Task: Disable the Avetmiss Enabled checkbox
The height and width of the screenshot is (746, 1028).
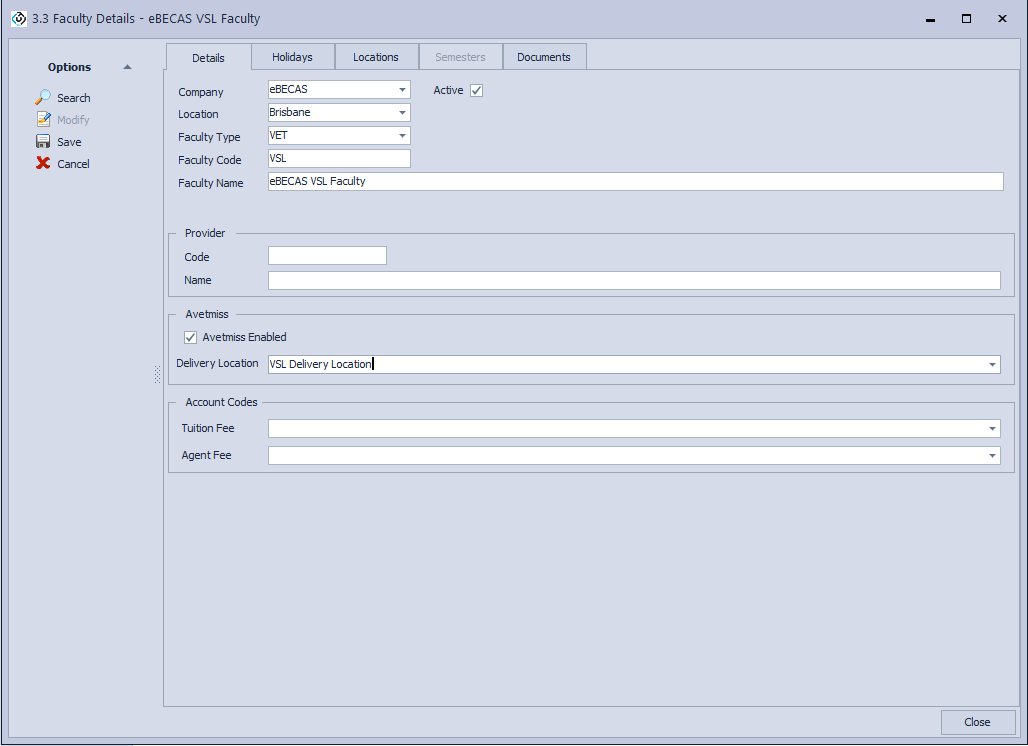Action: tap(191, 338)
